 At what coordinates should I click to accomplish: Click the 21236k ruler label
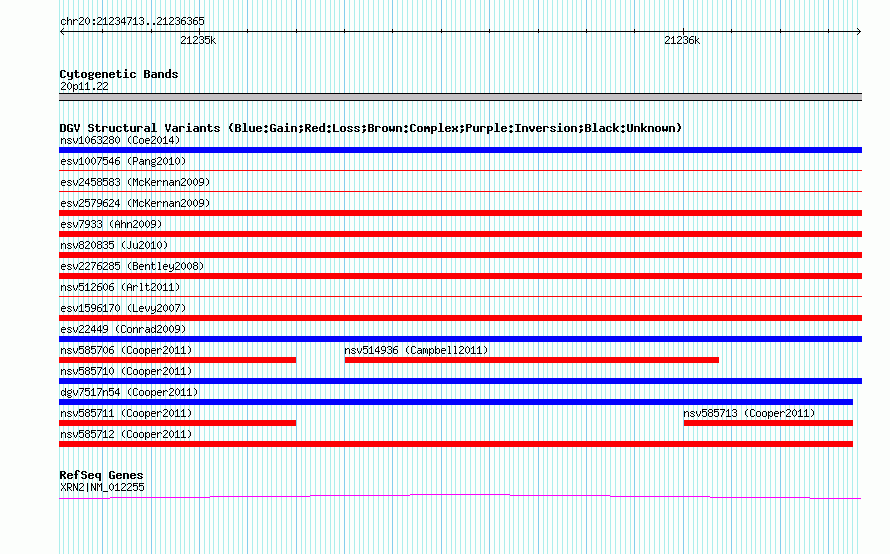(682, 40)
